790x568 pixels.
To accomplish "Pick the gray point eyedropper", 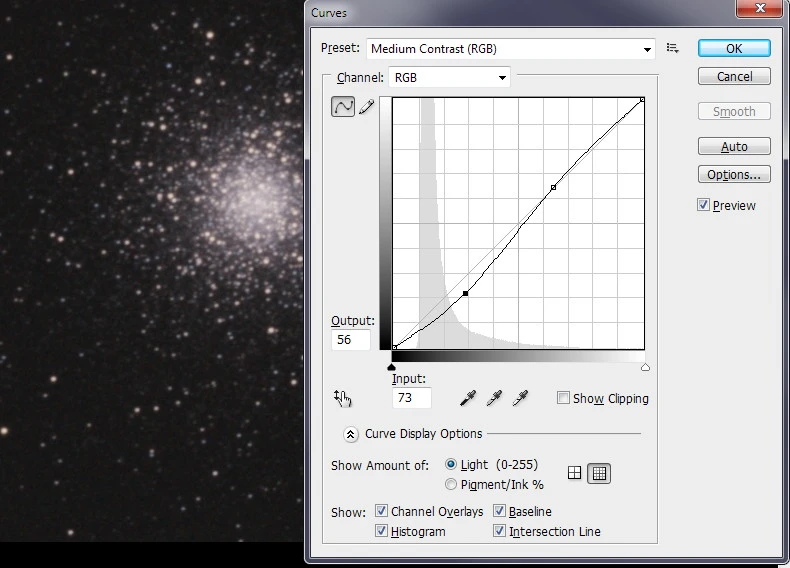I will point(493,398).
